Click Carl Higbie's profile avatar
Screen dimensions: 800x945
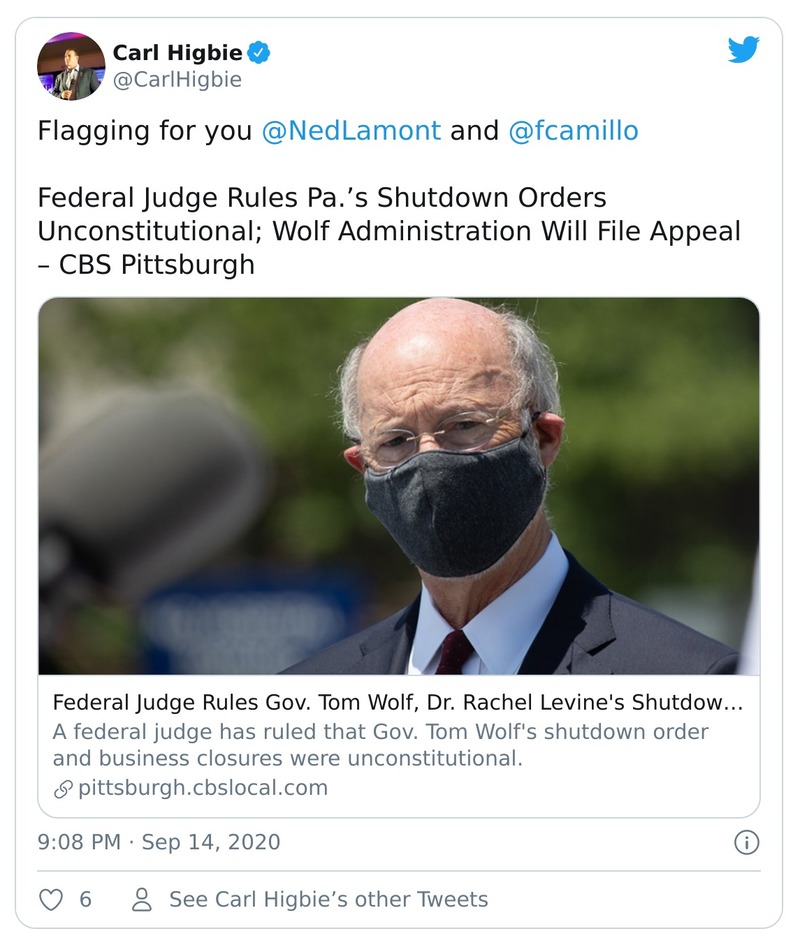[x=71, y=66]
